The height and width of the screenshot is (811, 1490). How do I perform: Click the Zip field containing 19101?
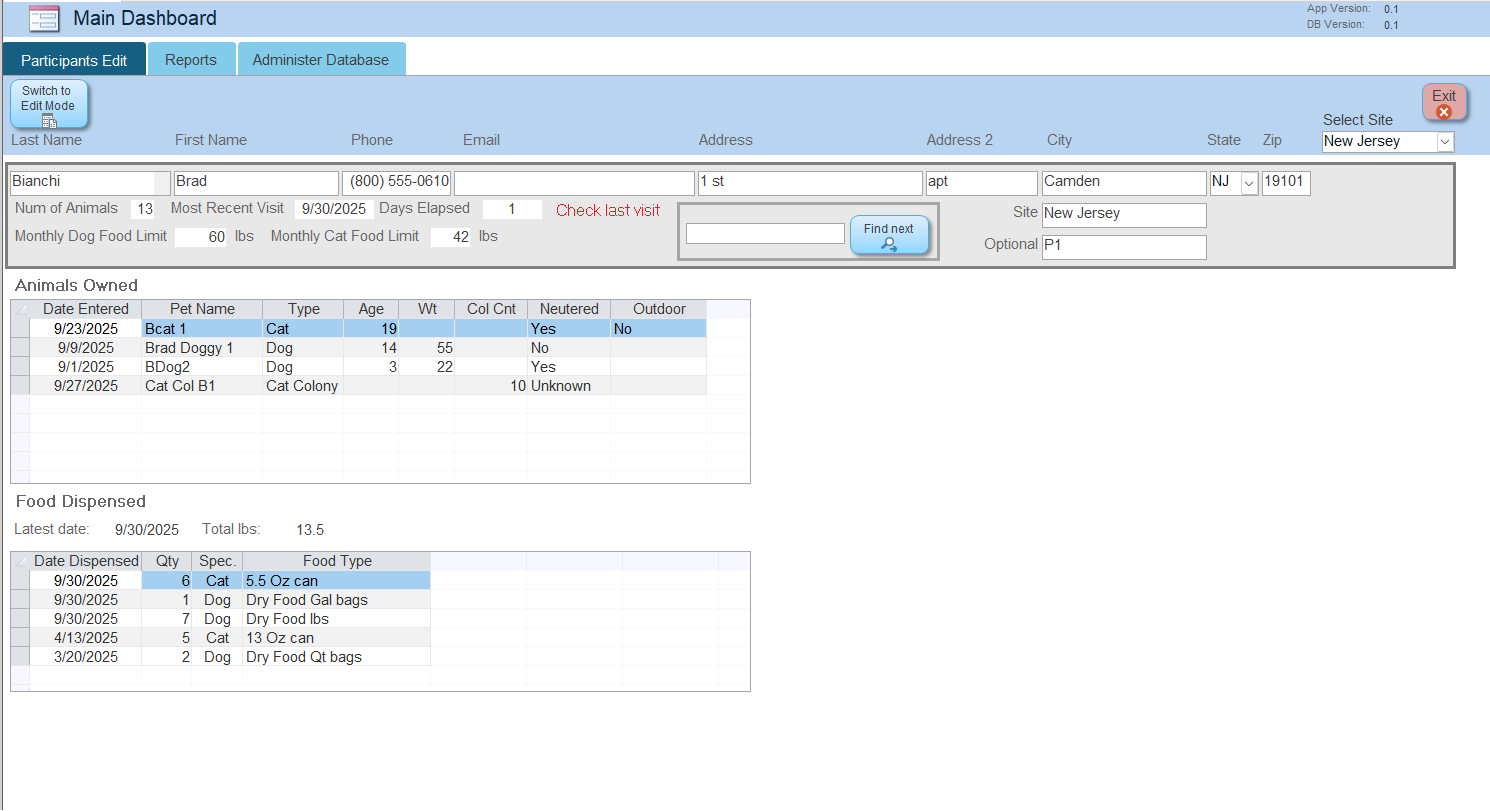pos(1286,183)
